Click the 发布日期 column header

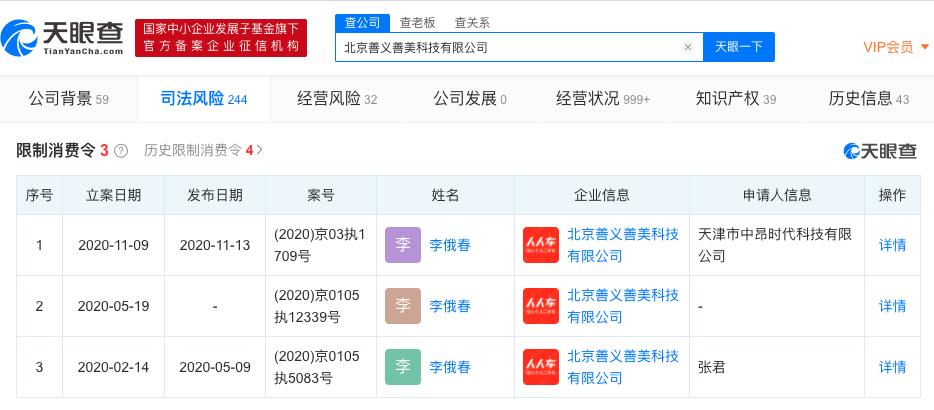click(215, 195)
